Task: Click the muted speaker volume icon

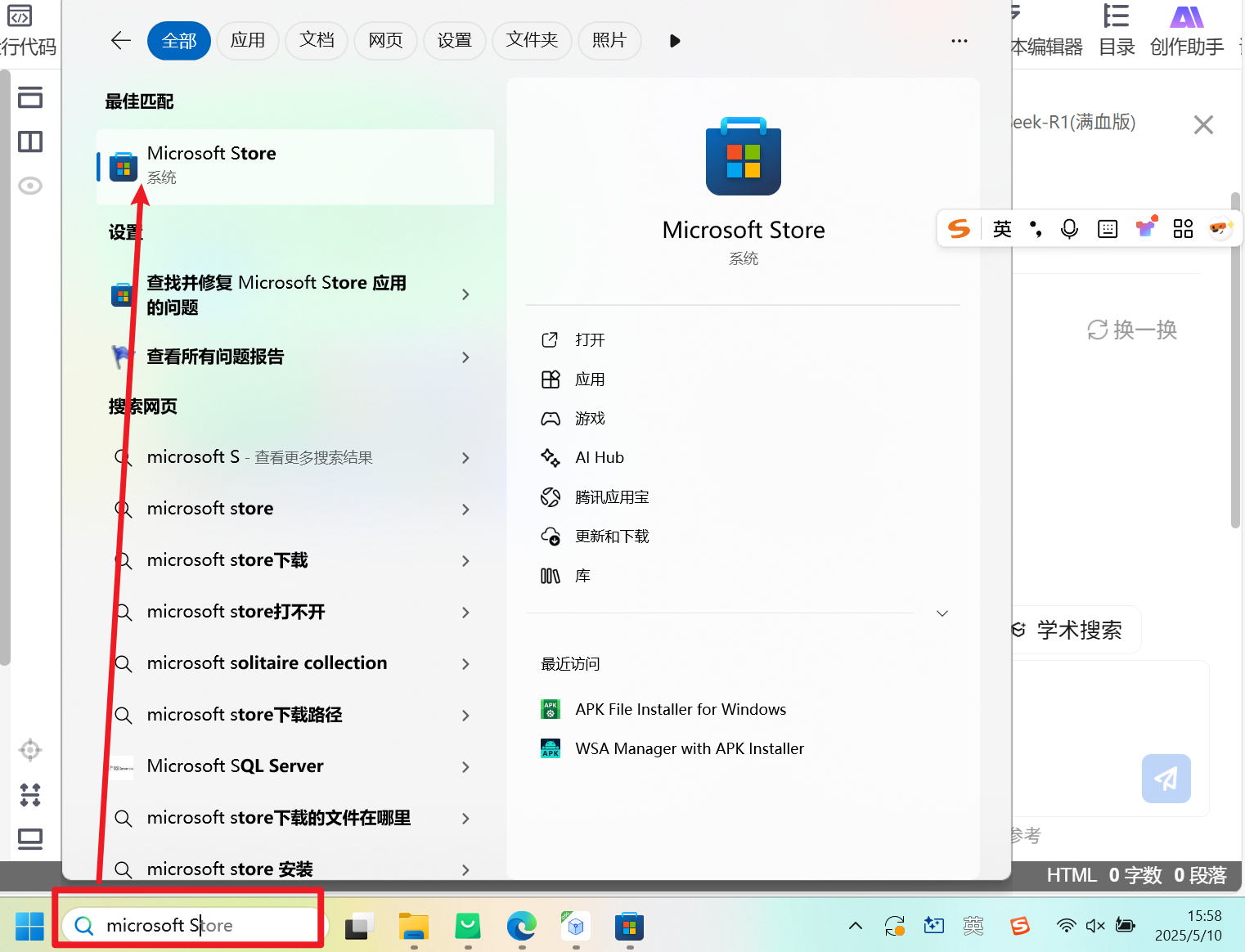Action: click(x=1095, y=926)
